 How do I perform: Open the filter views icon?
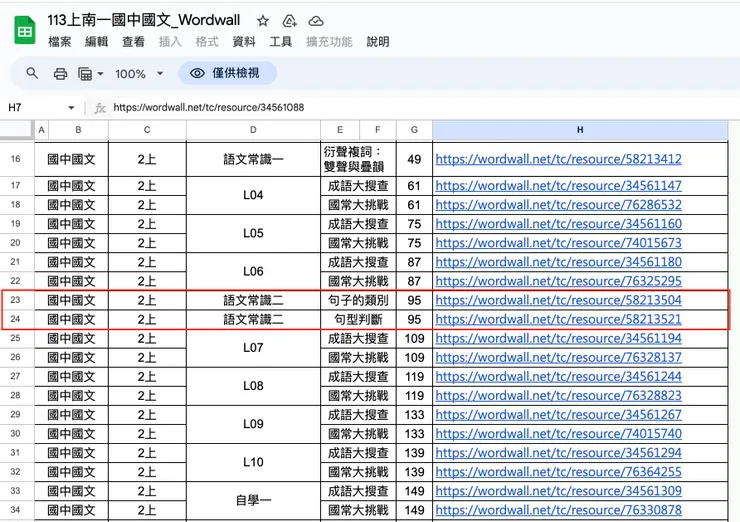pyautogui.click(x=85, y=74)
